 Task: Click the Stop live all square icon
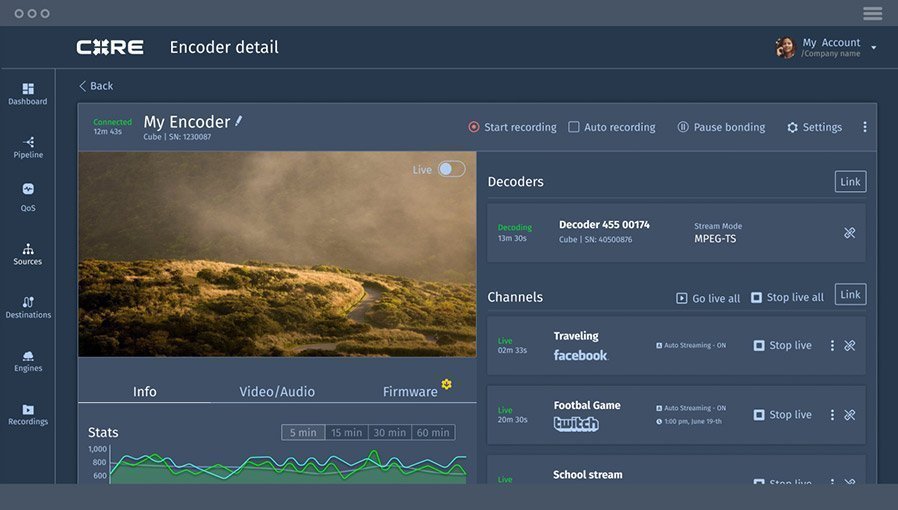(757, 298)
